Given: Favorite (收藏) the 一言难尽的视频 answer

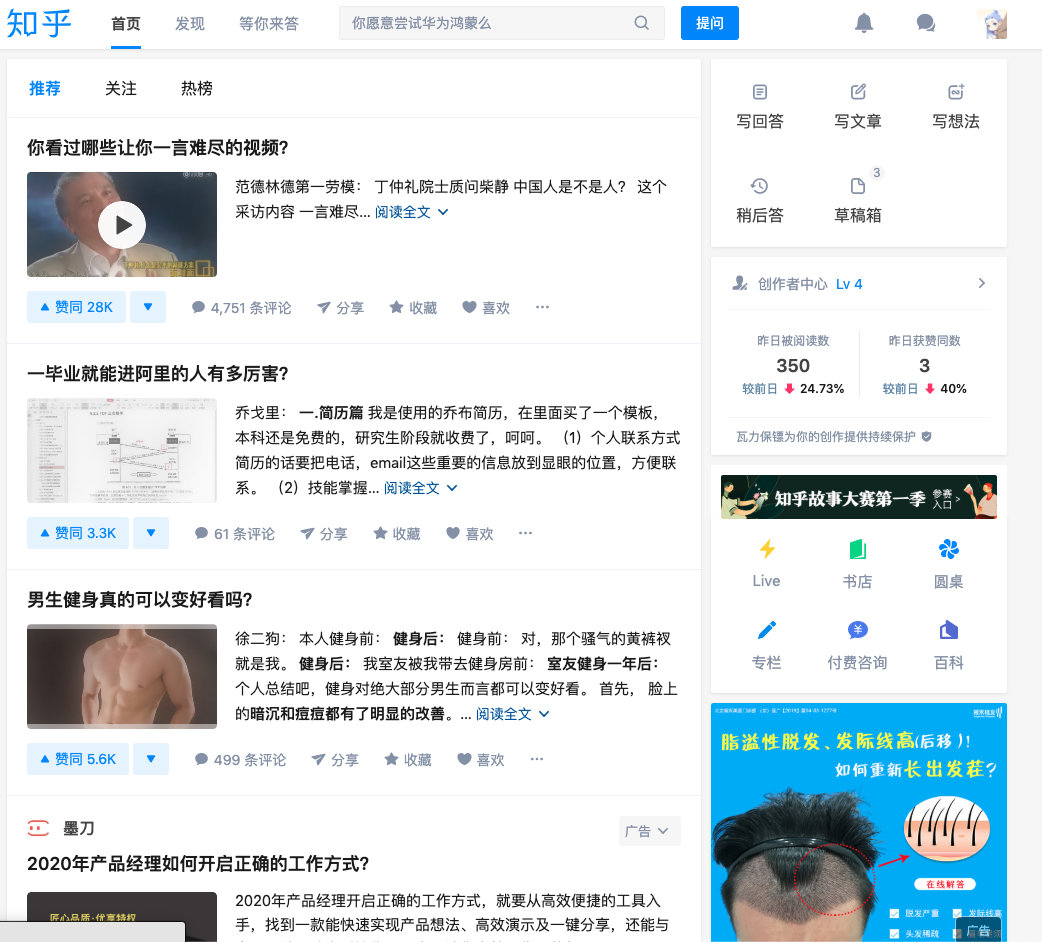Looking at the screenshot, I should pos(413,308).
